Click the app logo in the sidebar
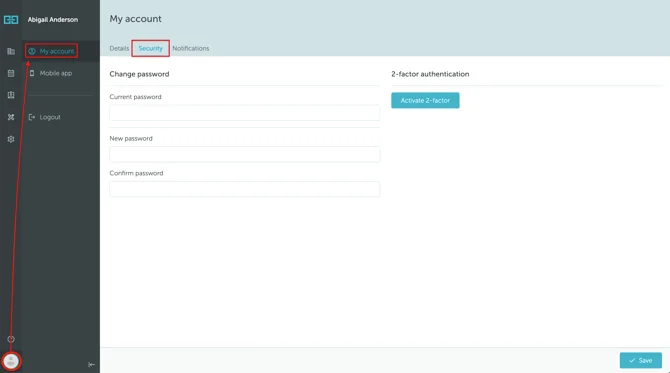Viewport: 670px width, 373px height. pos(11,20)
